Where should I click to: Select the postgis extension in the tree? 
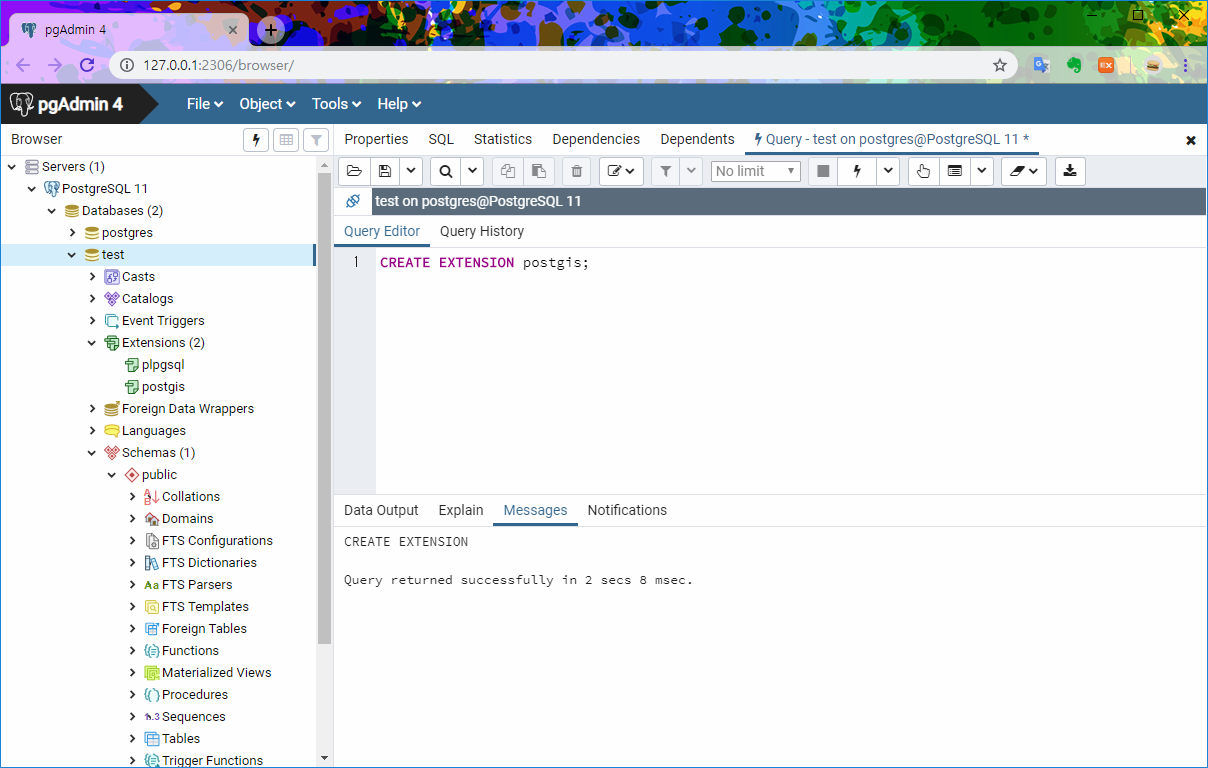162,387
